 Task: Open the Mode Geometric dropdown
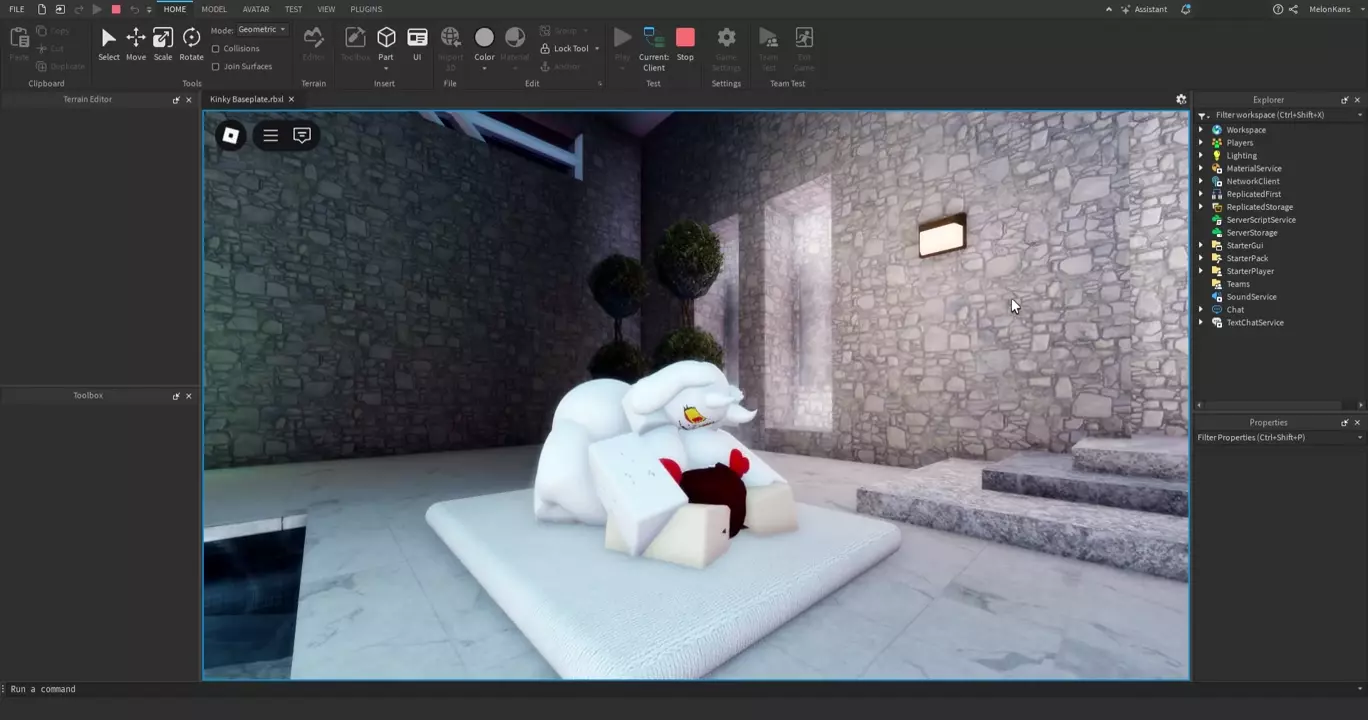[x=262, y=30]
